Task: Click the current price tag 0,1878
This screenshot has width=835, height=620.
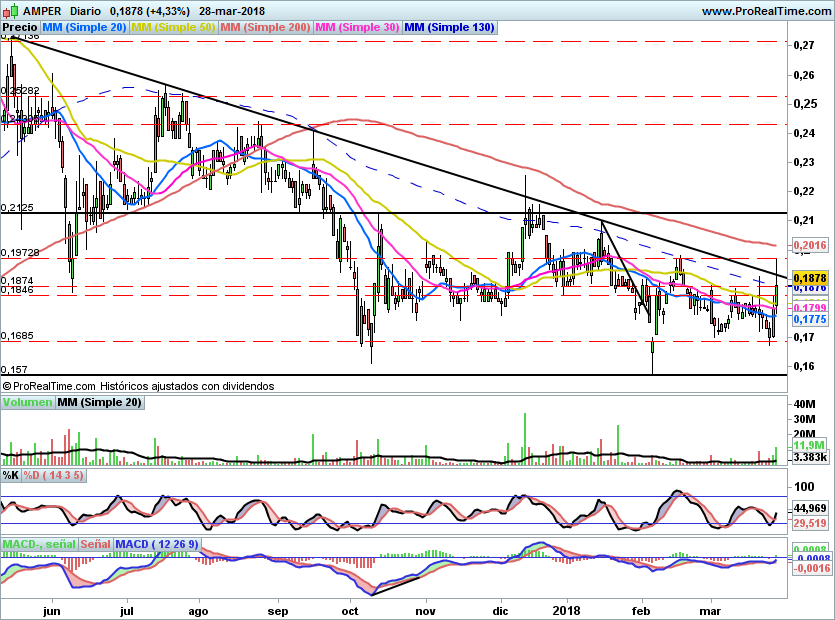Action: 810,278
